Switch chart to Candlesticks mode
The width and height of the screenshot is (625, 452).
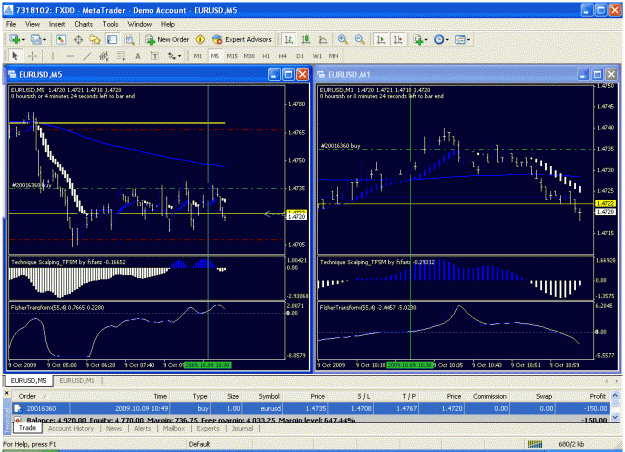(x=306, y=39)
